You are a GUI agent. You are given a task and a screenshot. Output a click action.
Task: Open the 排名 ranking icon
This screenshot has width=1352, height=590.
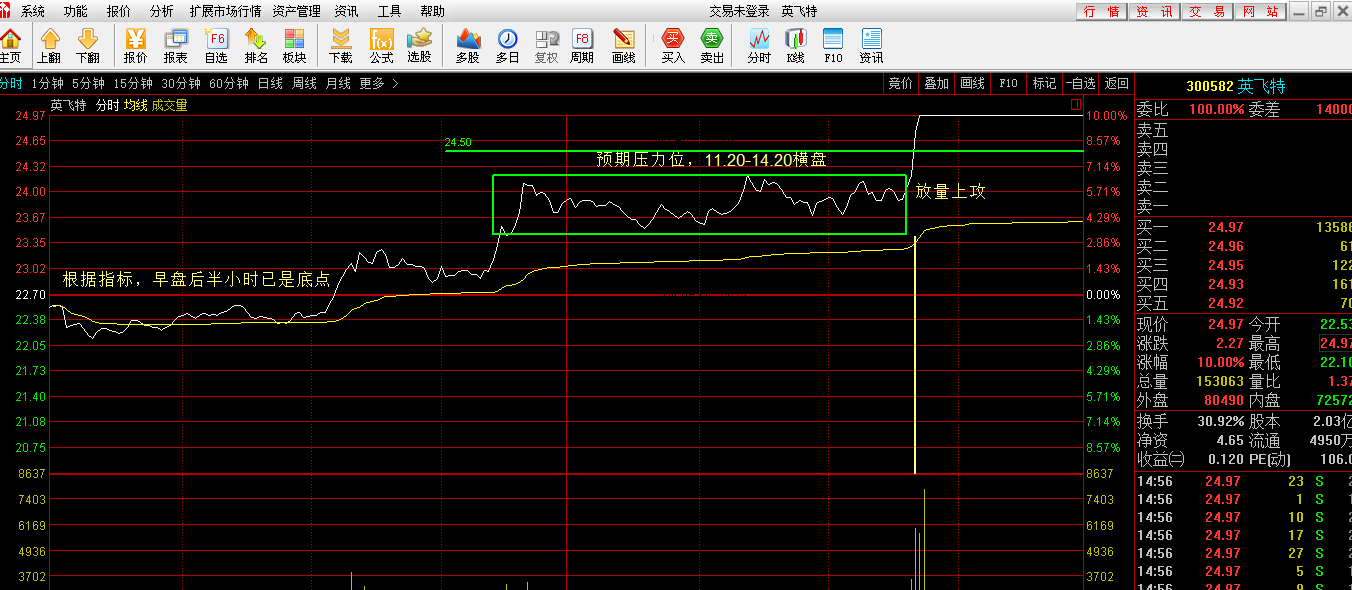pos(254,47)
